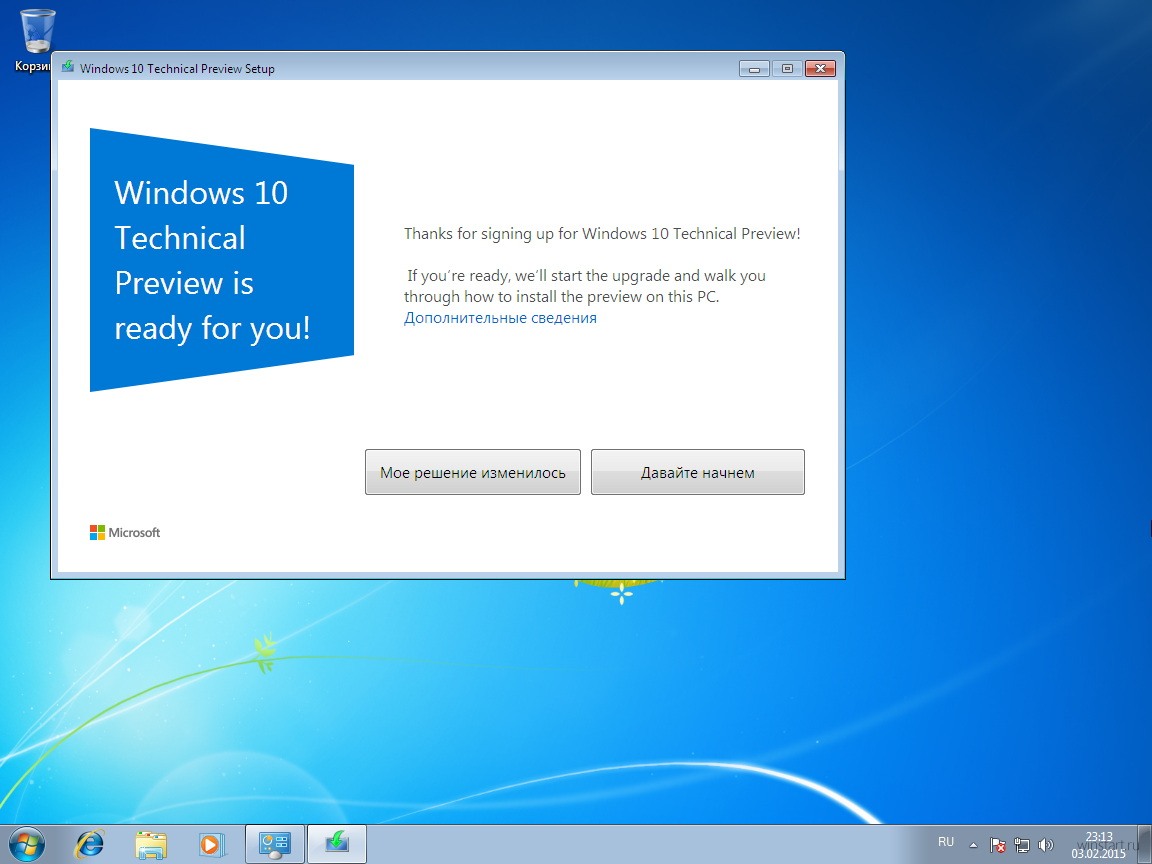The height and width of the screenshot is (864, 1152).
Task: Open Windows Explorer from the taskbar
Action: (151, 844)
